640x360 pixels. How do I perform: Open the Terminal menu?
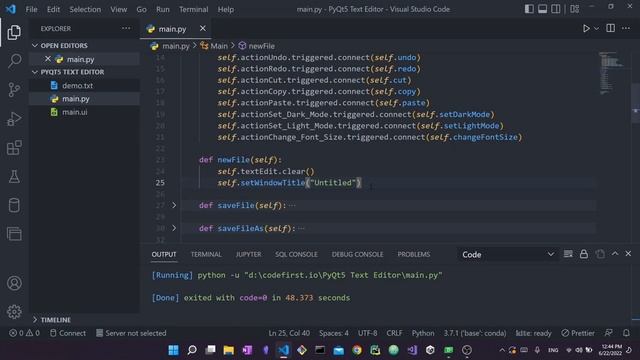193,9
